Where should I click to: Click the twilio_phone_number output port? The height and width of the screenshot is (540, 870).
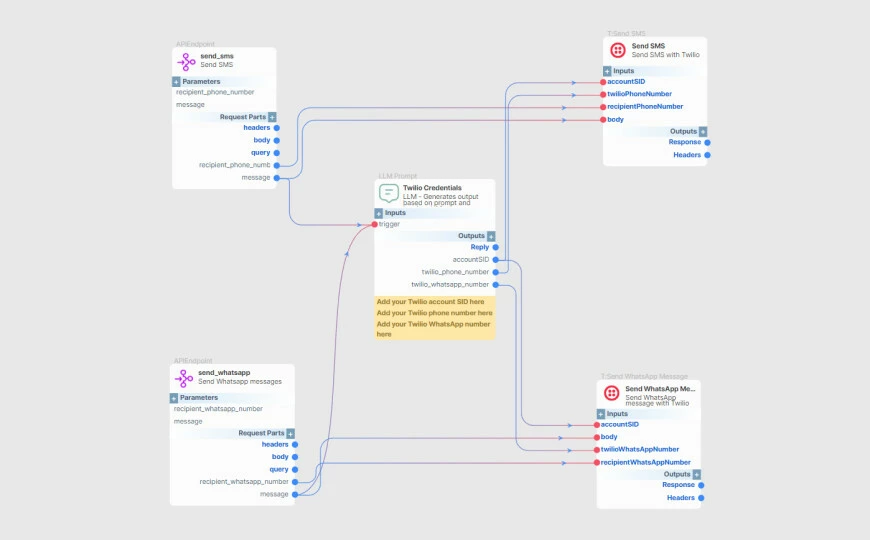[495, 272]
